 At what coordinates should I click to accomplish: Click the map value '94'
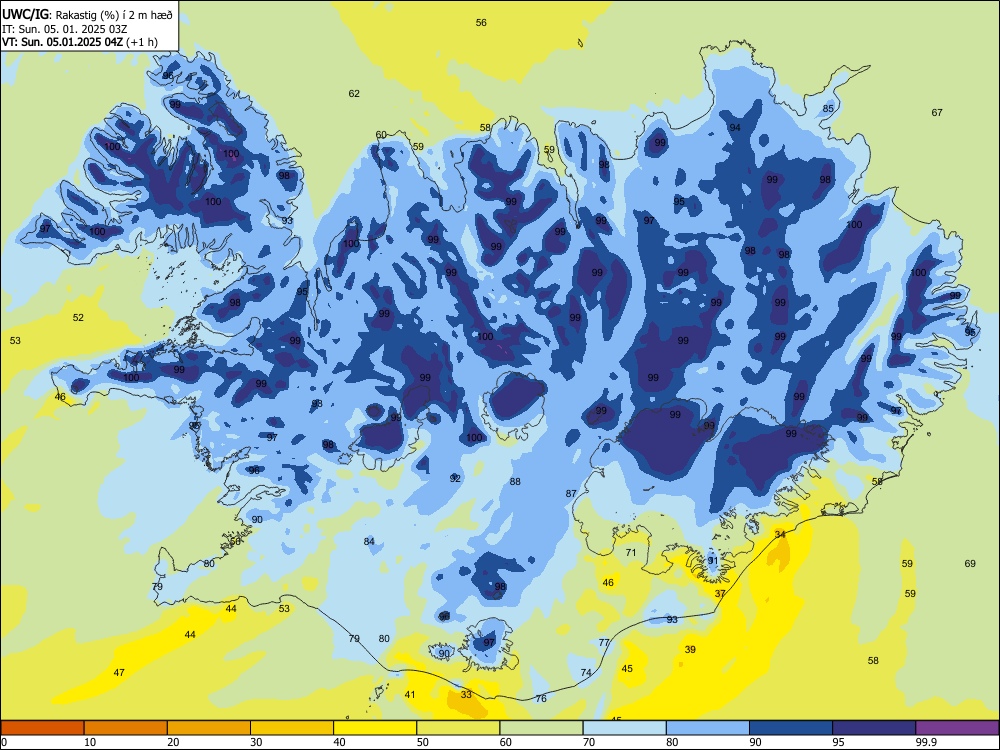735,128
